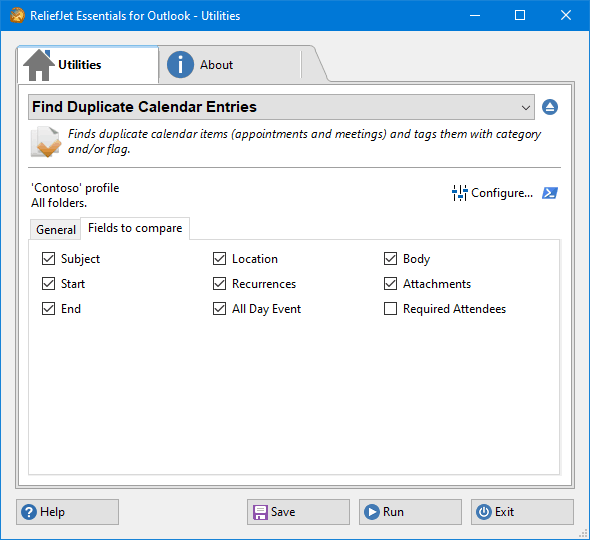Uncheck the Recurrences checkbox

point(219,284)
